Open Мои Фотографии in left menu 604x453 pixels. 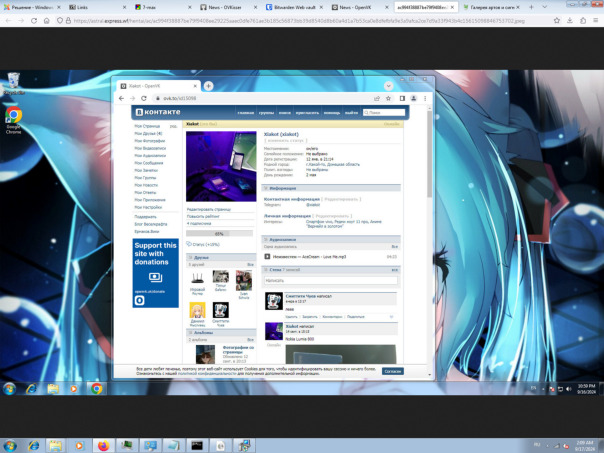coord(150,140)
